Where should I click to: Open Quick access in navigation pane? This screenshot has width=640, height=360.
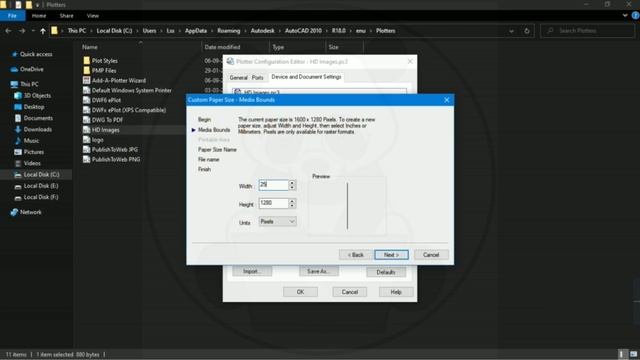pyautogui.click(x=36, y=54)
